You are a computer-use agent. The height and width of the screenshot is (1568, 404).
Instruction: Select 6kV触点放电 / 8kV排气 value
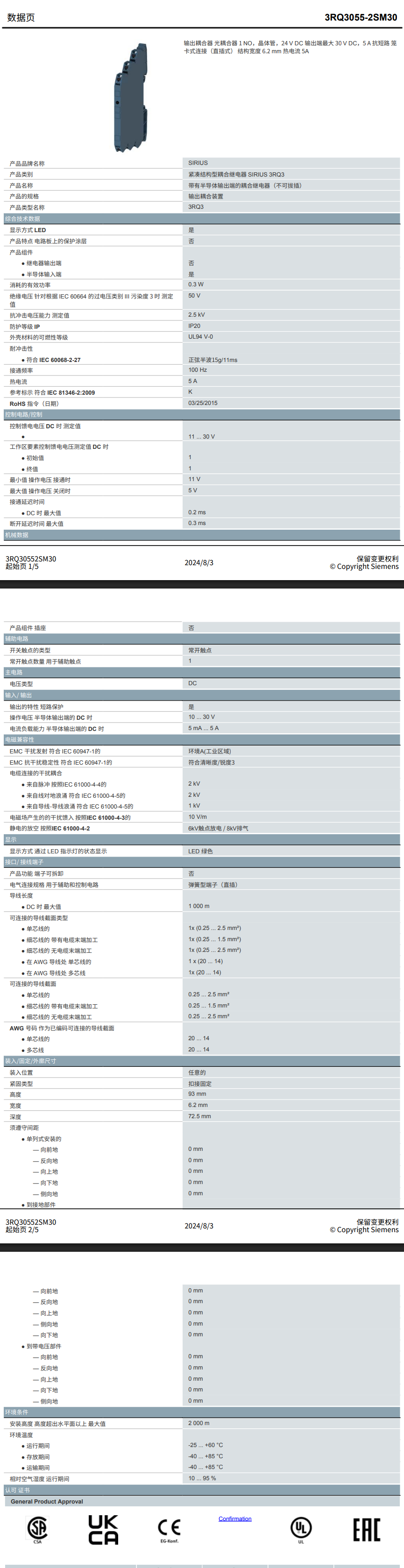218,828
